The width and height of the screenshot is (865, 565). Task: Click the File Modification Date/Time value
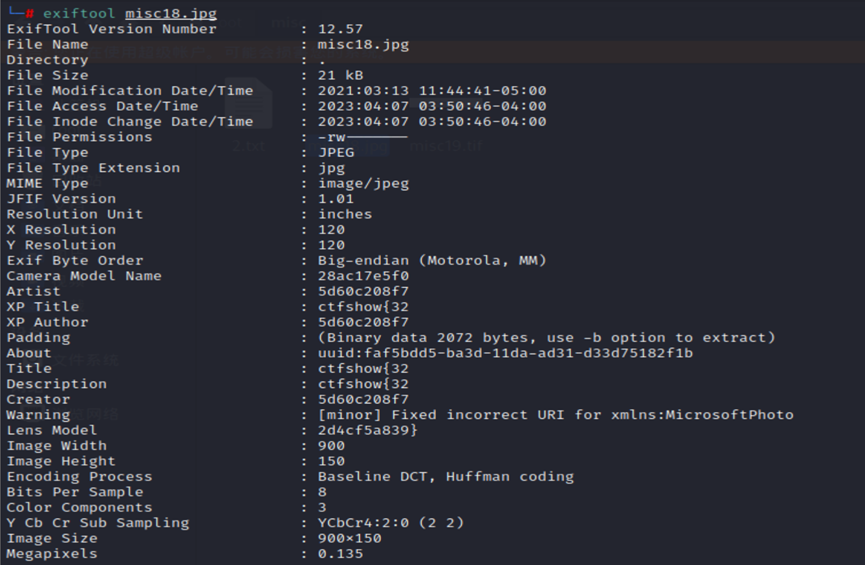432,90
